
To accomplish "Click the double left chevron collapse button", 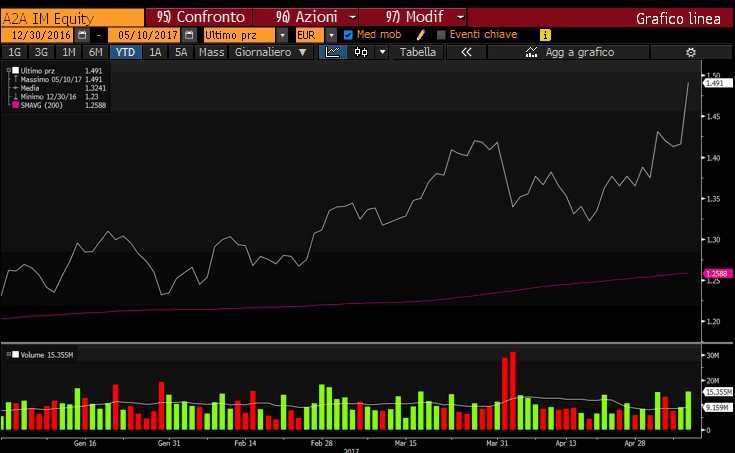I will (466, 52).
